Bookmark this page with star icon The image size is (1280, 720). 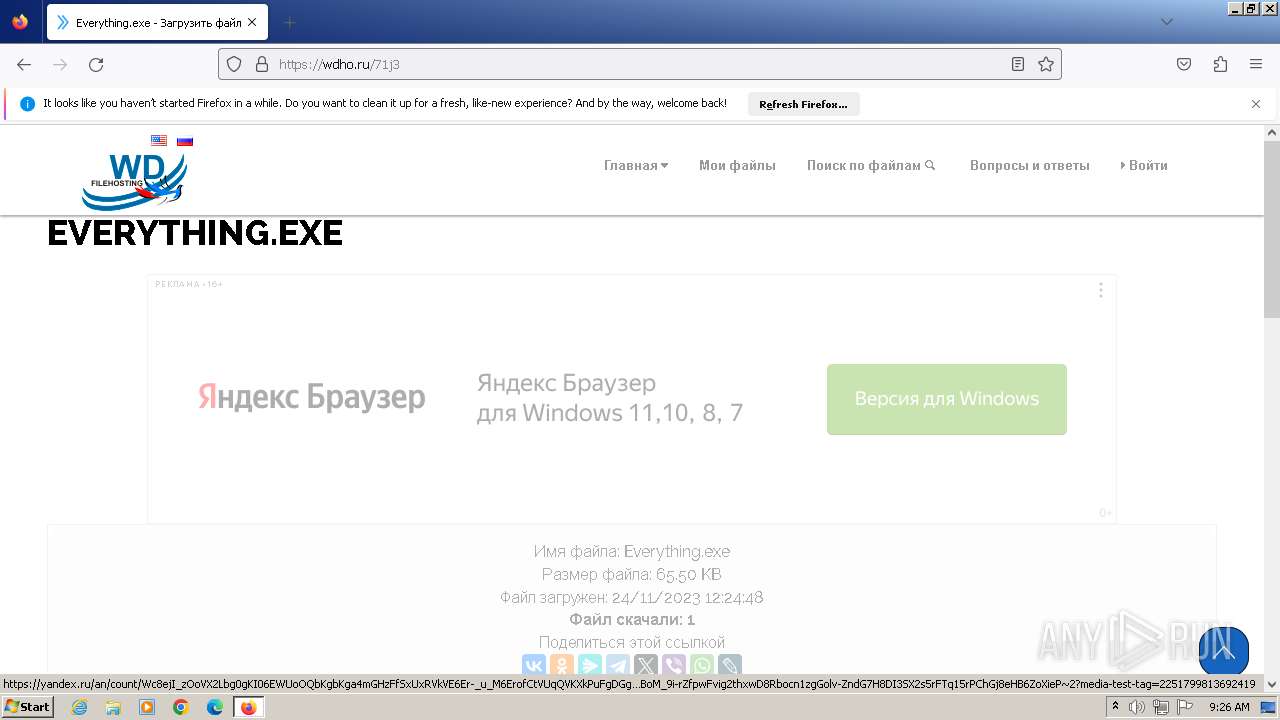tap(1046, 64)
